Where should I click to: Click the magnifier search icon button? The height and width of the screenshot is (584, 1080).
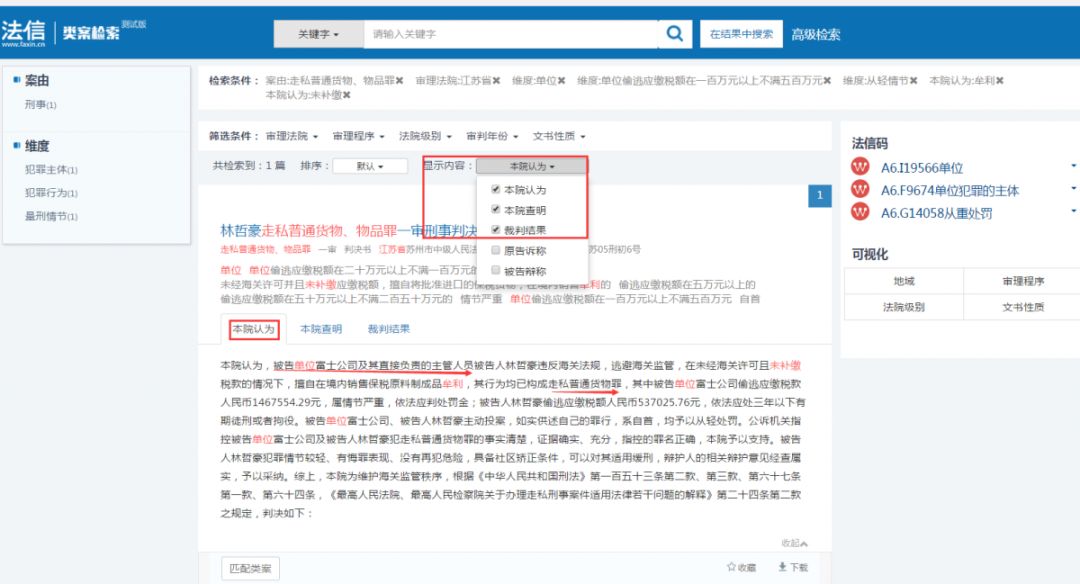(675, 34)
